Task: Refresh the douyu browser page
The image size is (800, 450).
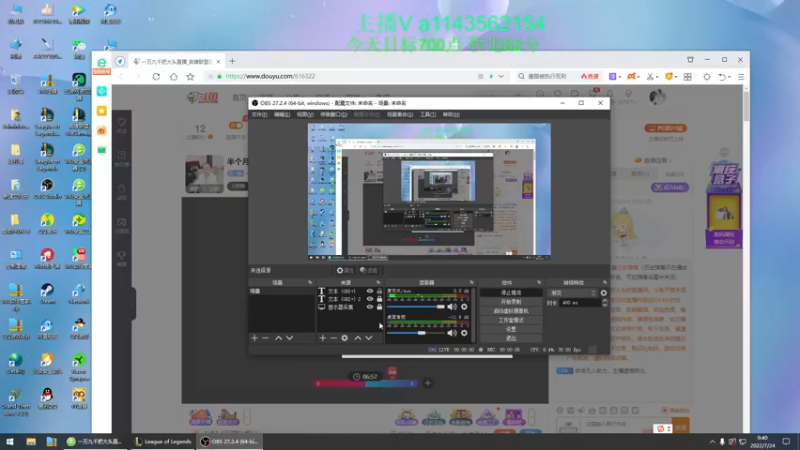Action: pyautogui.click(x=156, y=77)
